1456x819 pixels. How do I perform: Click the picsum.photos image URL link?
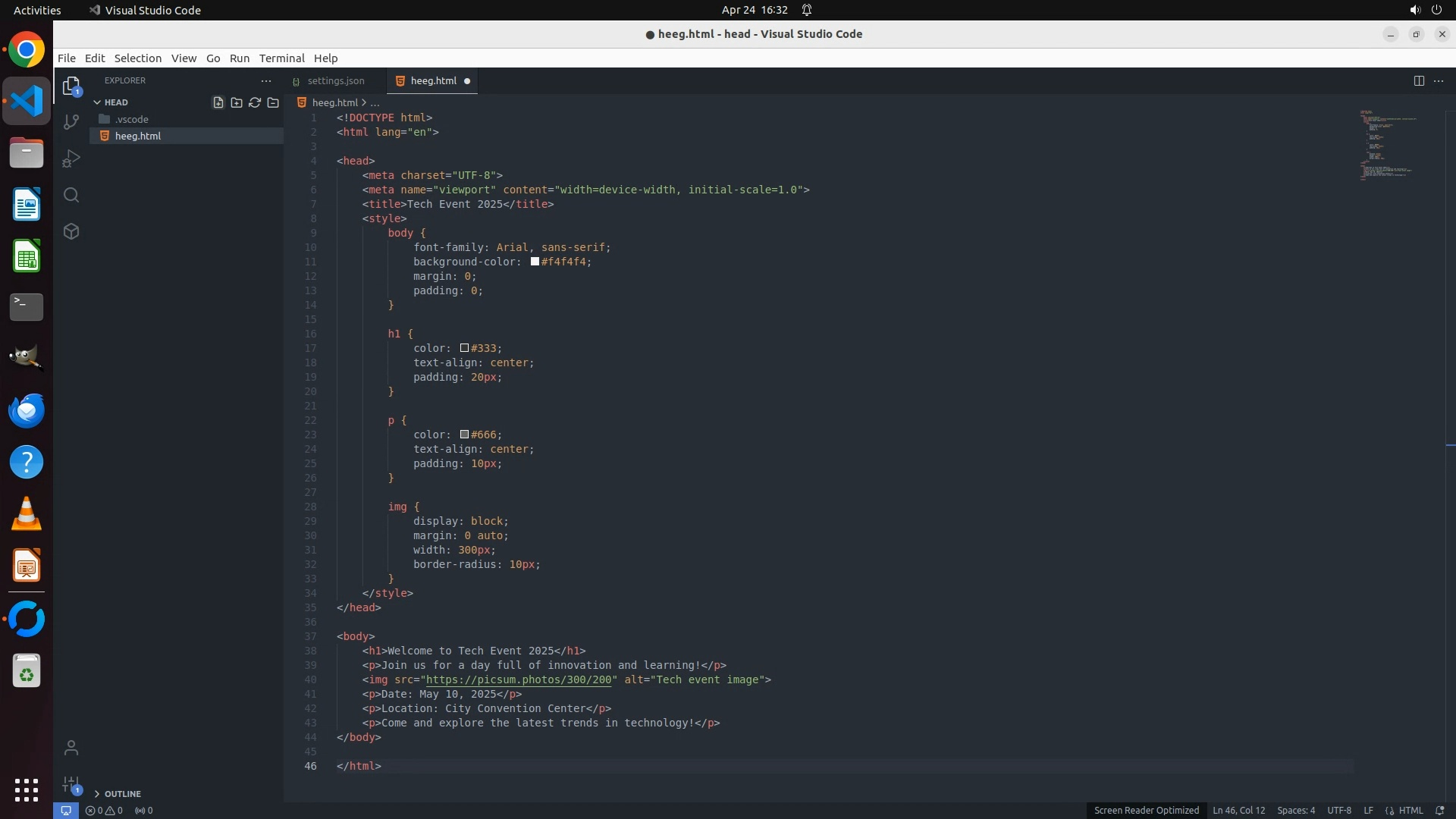click(x=518, y=679)
